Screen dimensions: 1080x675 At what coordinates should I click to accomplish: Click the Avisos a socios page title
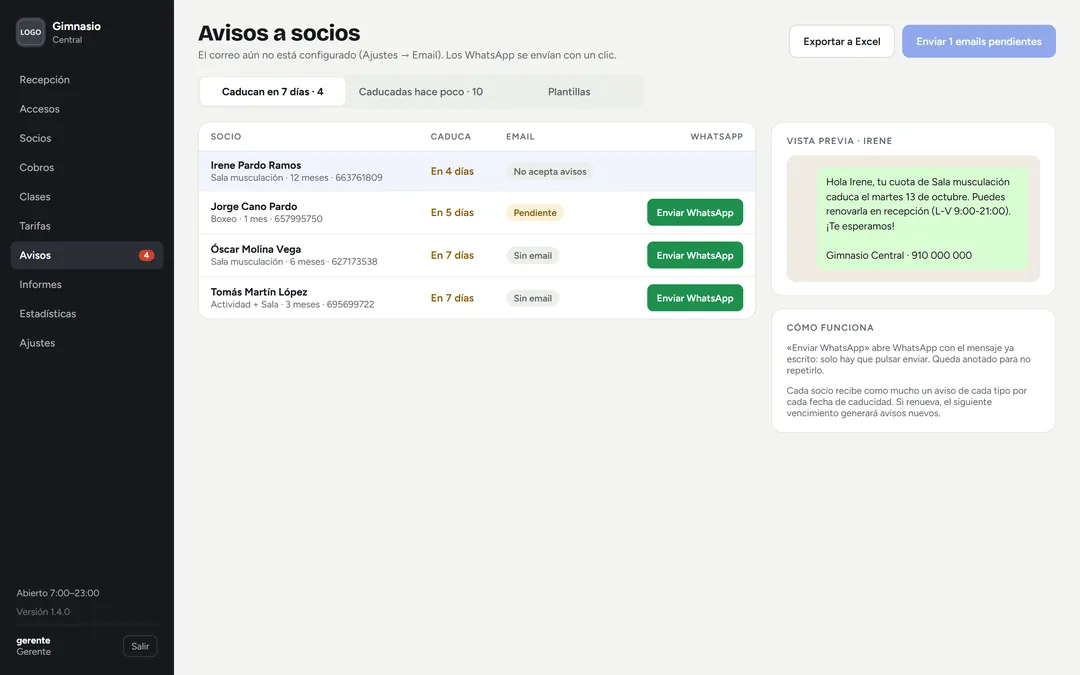tap(279, 32)
